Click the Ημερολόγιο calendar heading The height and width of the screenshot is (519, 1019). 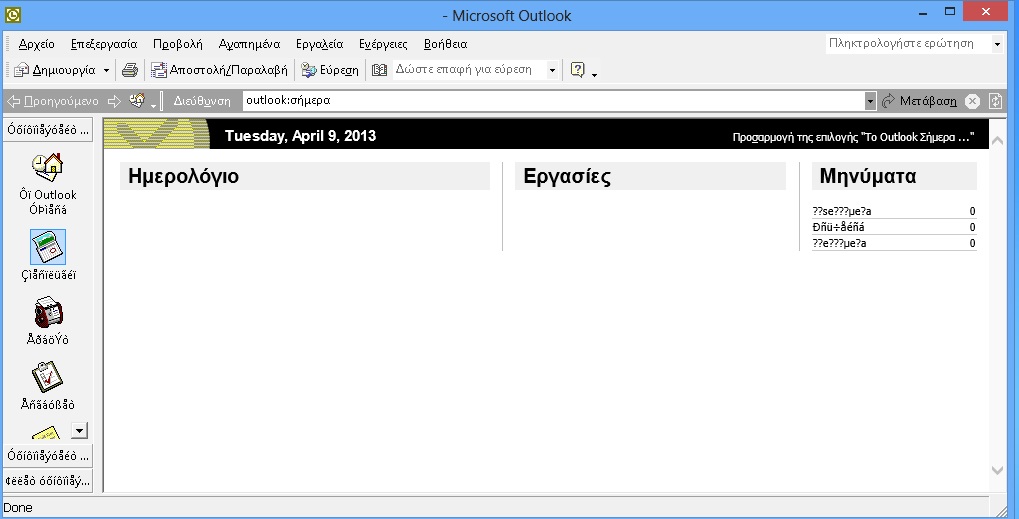(x=183, y=176)
